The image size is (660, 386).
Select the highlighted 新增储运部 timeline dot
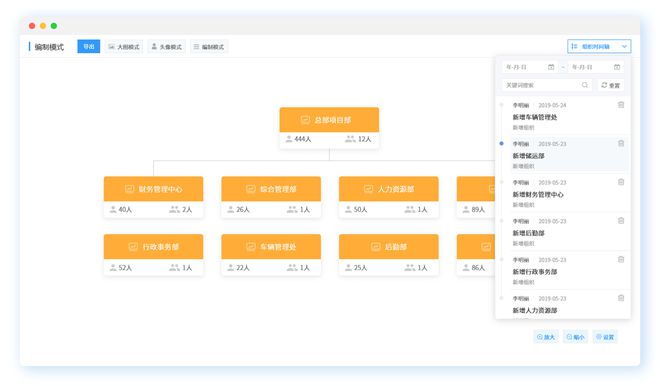(x=501, y=144)
